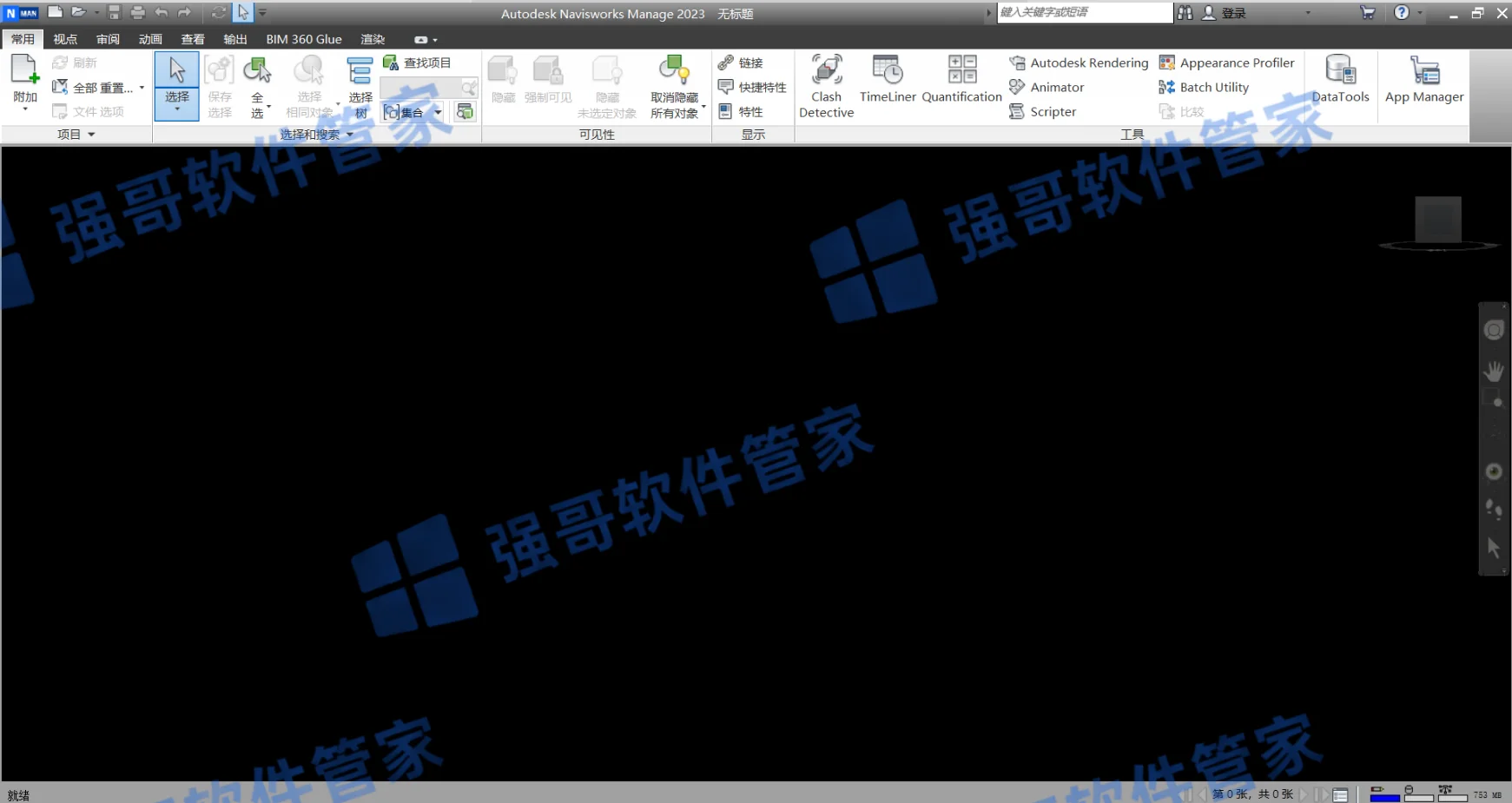This screenshot has width=1512, height=803.
Task: Click the Open file icon in quick access toolbar
Action: (78, 12)
